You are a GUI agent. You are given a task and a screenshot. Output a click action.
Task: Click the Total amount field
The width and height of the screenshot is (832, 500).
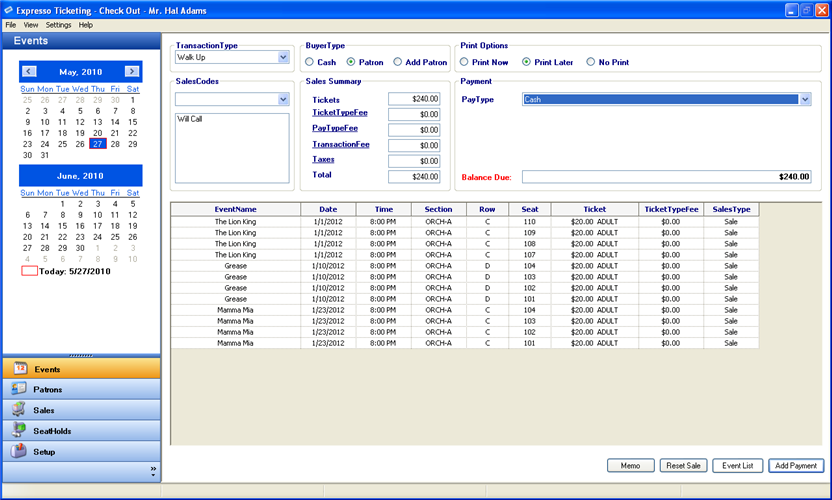point(414,177)
